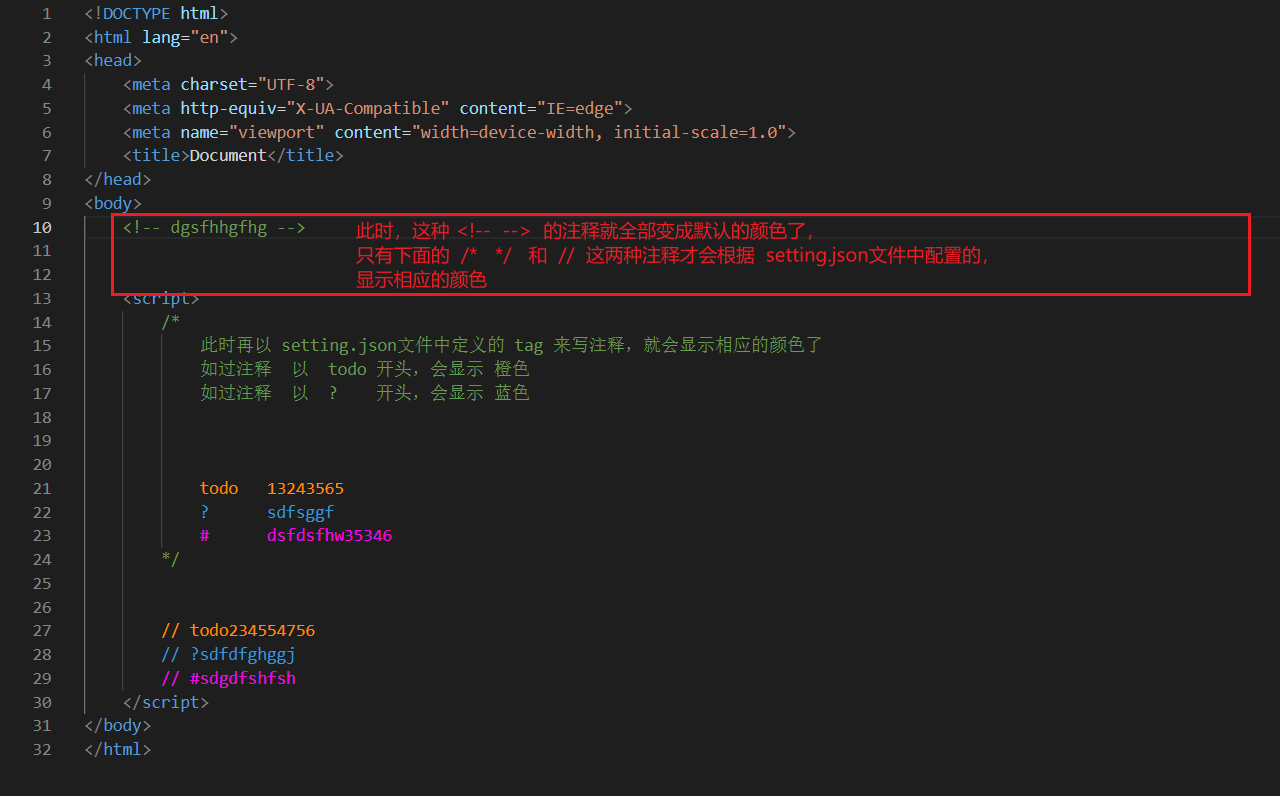Image resolution: width=1280 pixels, height=796 pixels.
Task: Click the */ block comment closer
Action: click(x=171, y=559)
